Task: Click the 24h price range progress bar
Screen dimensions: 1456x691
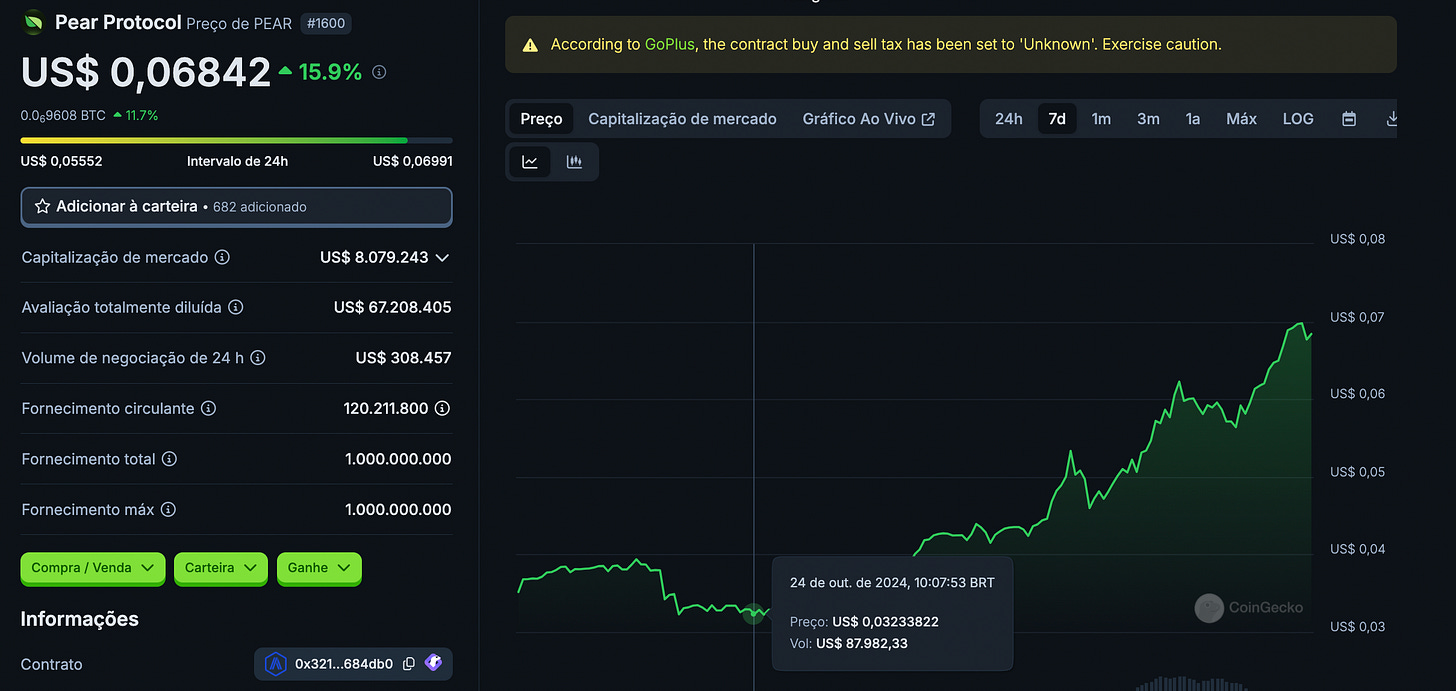Action: pyautogui.click(x=237, y=140)
